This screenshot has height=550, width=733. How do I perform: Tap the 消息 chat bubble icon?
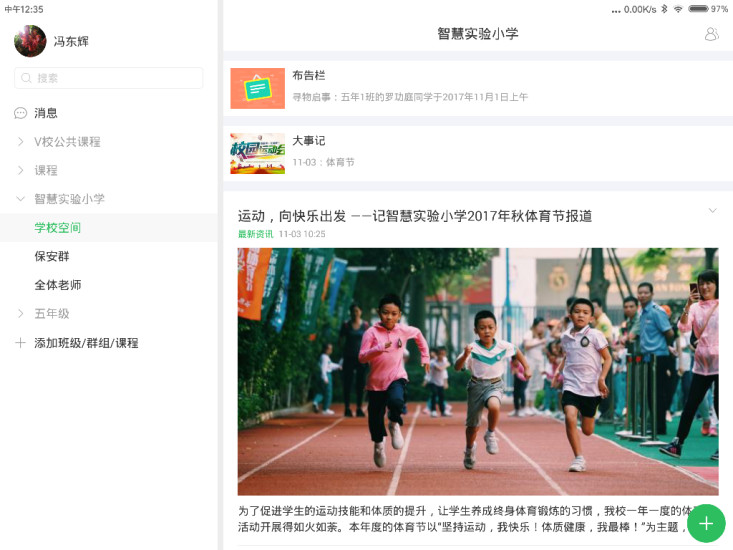tap(20, 113)
